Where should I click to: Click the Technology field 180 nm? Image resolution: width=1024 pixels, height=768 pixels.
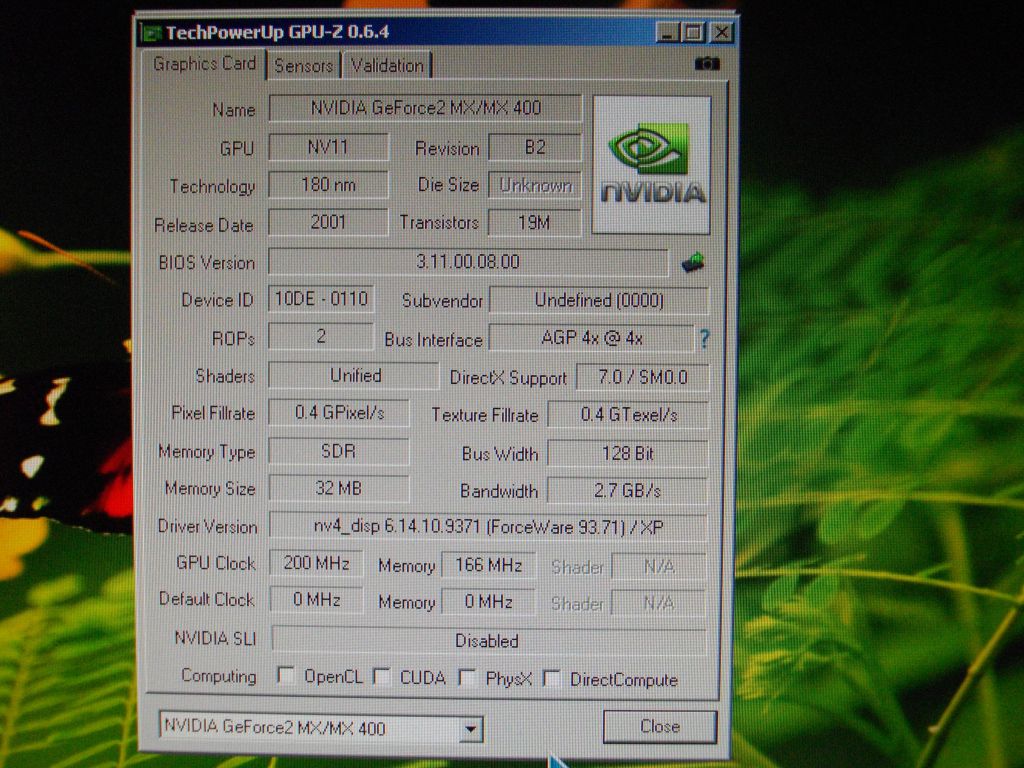pyautogui.click(x=328, y=185)
